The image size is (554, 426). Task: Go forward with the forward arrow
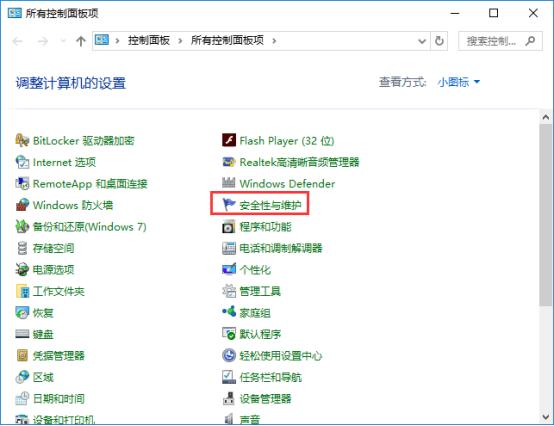coord(43,41)
